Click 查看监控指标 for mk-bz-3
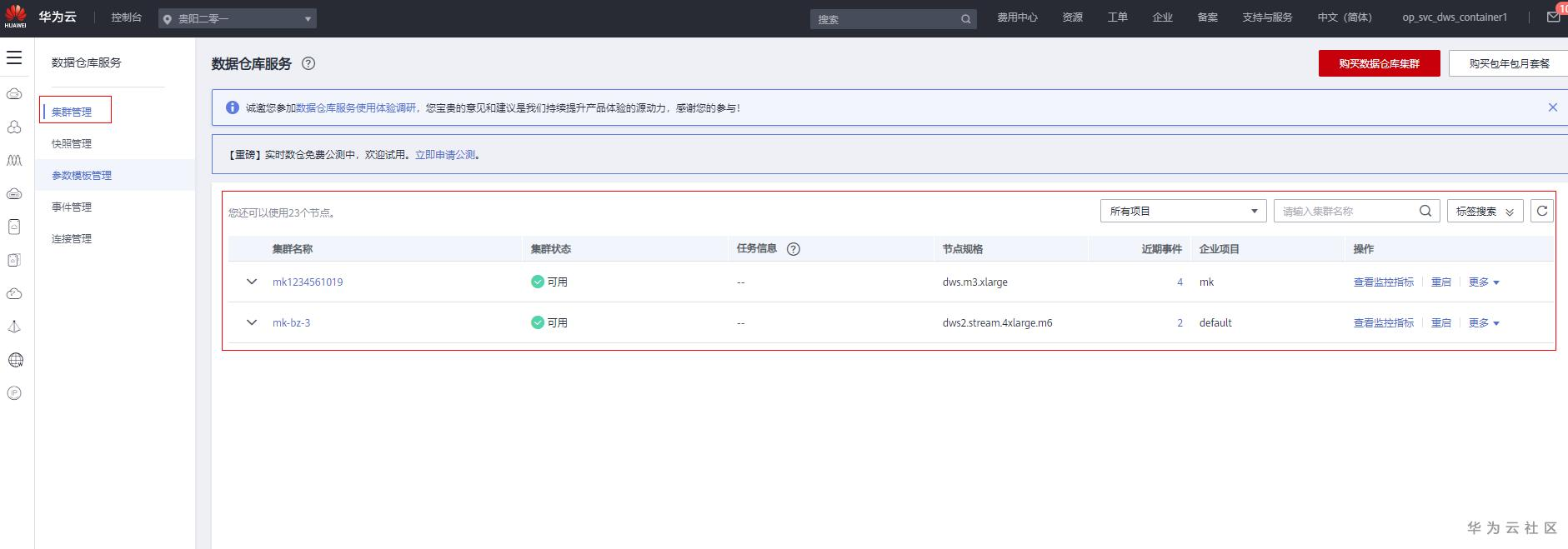 [1384, 323]
